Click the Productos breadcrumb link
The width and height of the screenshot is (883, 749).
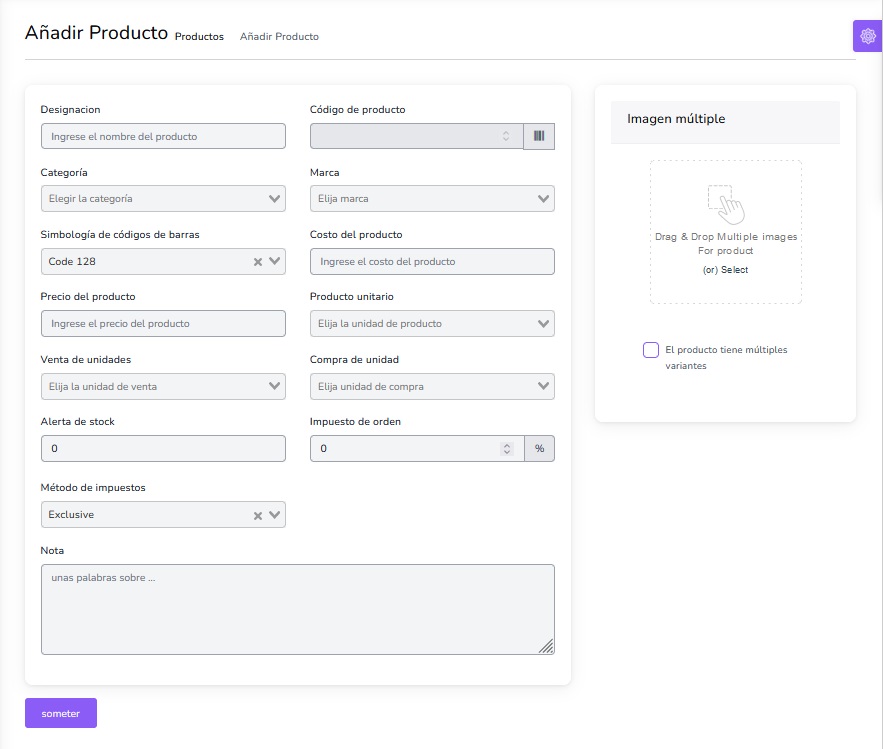click(x=199, y=37)
